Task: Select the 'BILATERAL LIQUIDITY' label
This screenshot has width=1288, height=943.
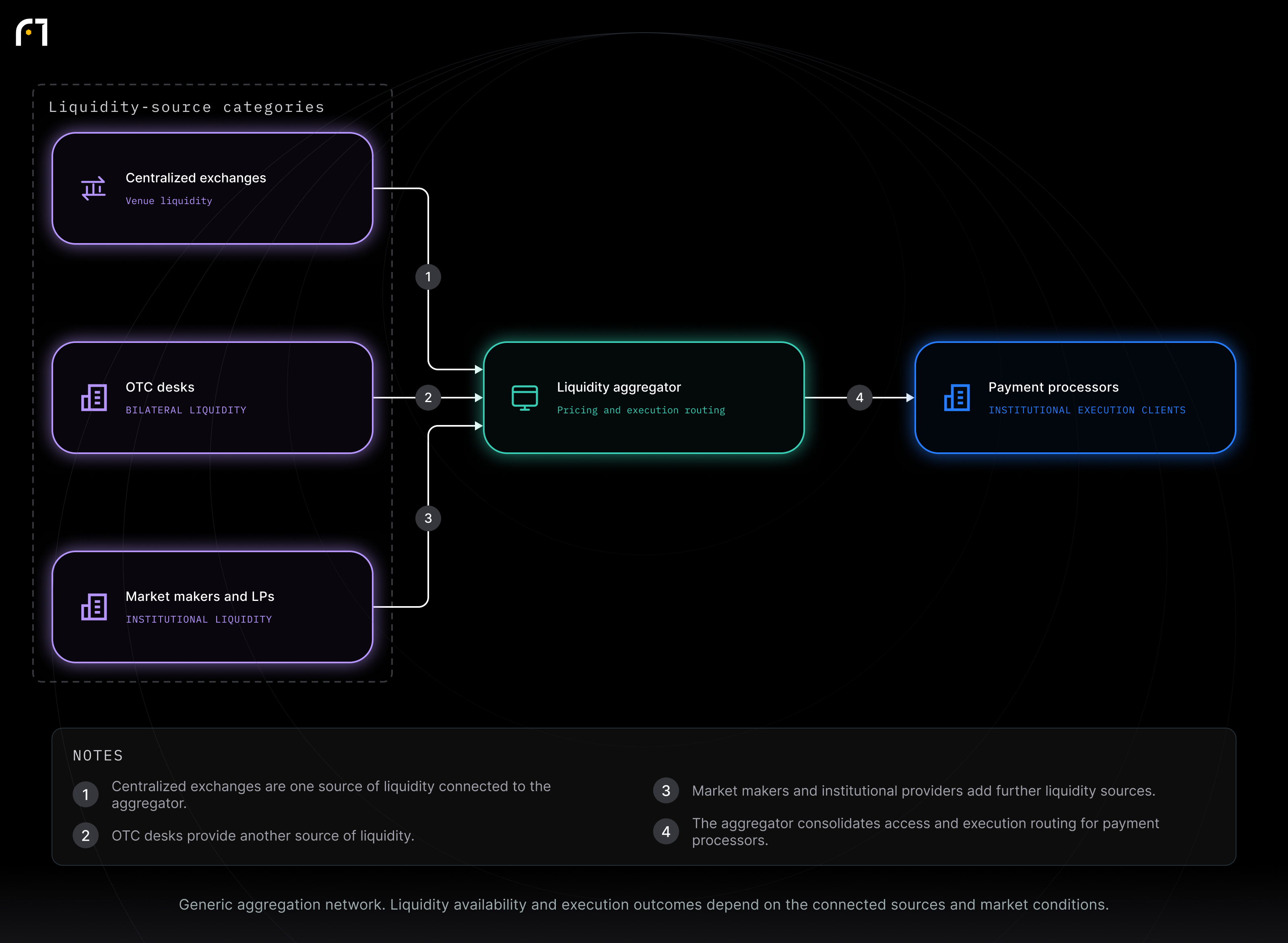Action: click(x=186, y=410)
